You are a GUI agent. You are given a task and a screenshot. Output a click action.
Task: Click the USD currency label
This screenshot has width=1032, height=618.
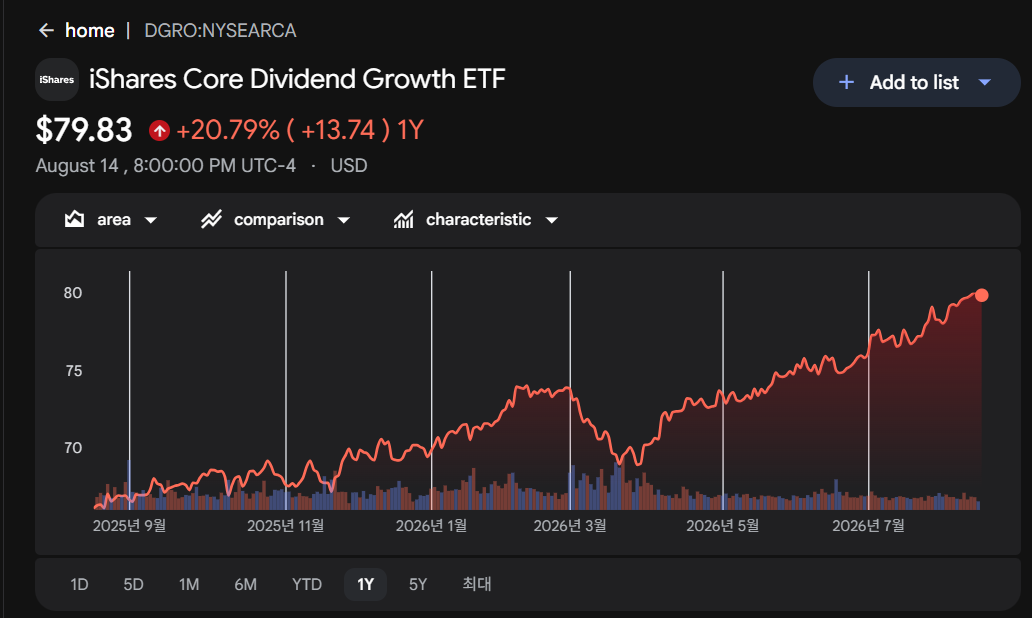(x=349, y=165)
